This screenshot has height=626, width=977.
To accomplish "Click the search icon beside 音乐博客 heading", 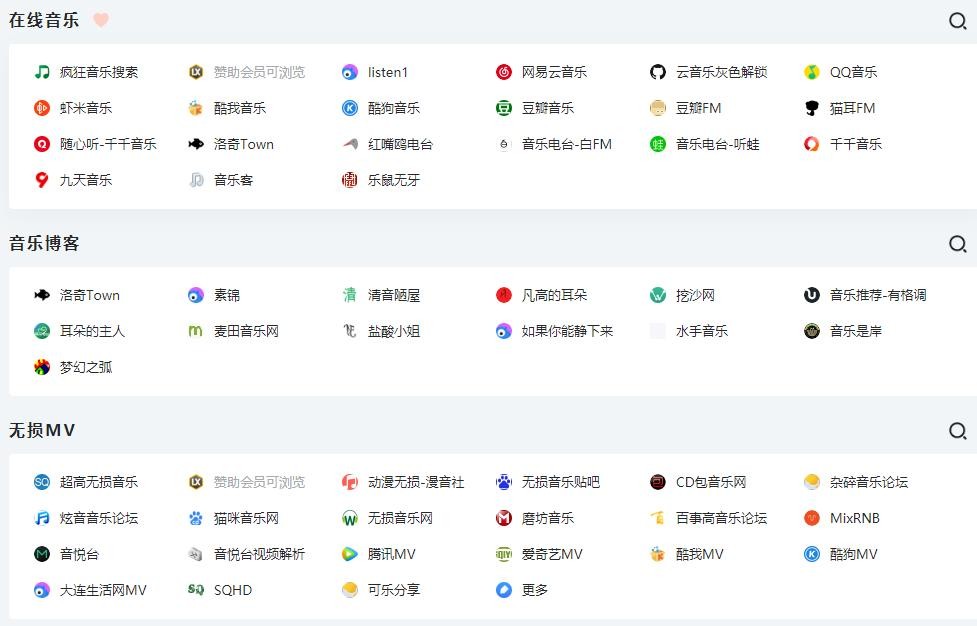I will pos(957,244).
